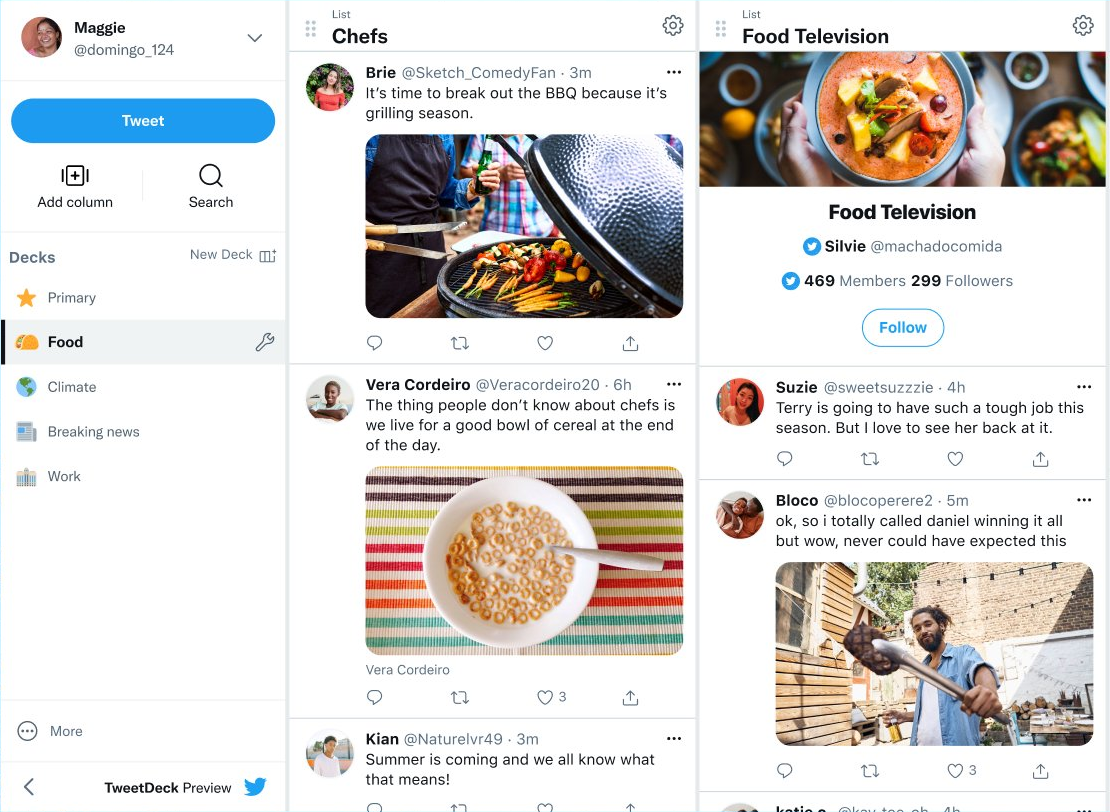
Task: Share Bloco's tweet via the share icon
Action: pos(1040,770)
